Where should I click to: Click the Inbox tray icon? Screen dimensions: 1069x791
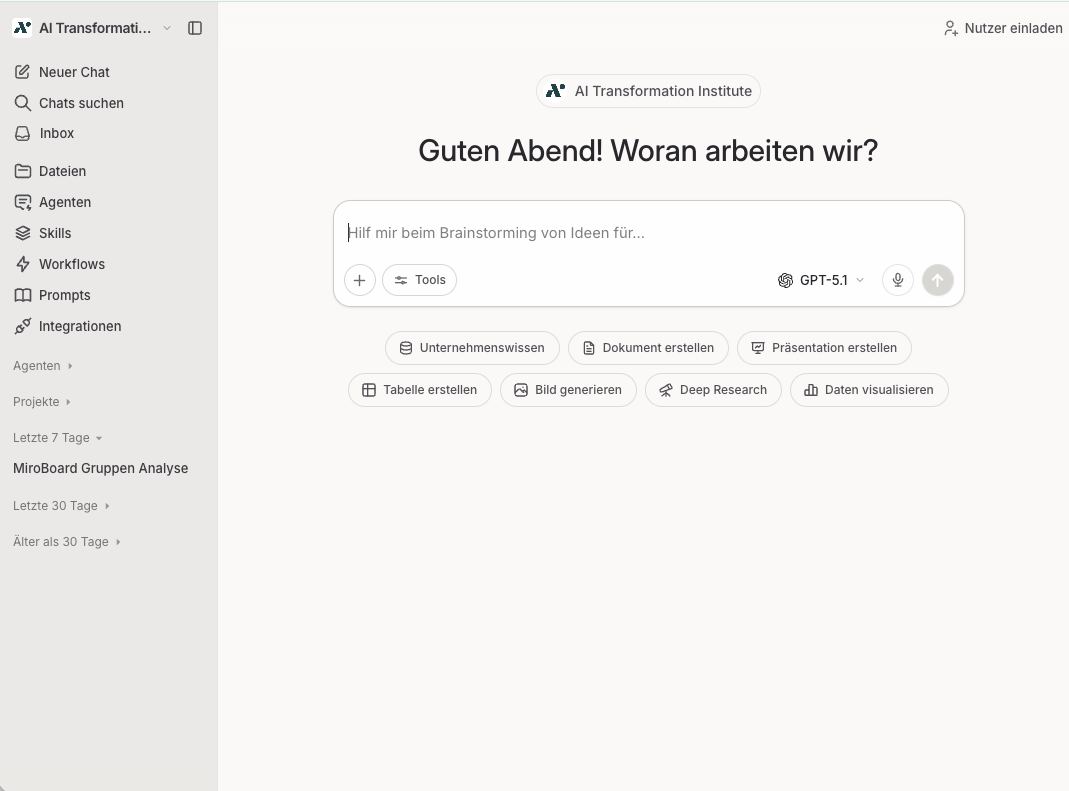(x=22, y=134)
